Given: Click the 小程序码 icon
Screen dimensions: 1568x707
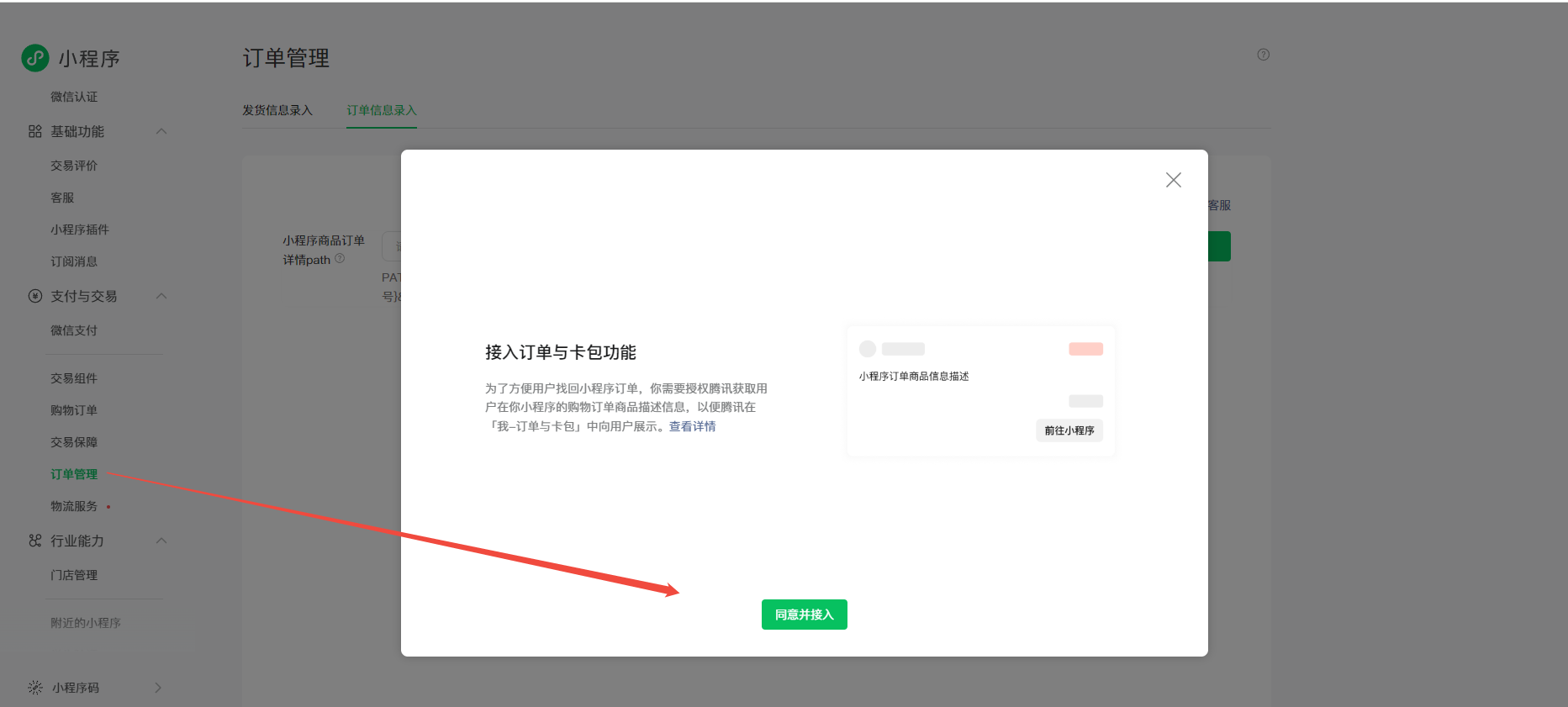Looking at the screenshot, I should point(34,688).
